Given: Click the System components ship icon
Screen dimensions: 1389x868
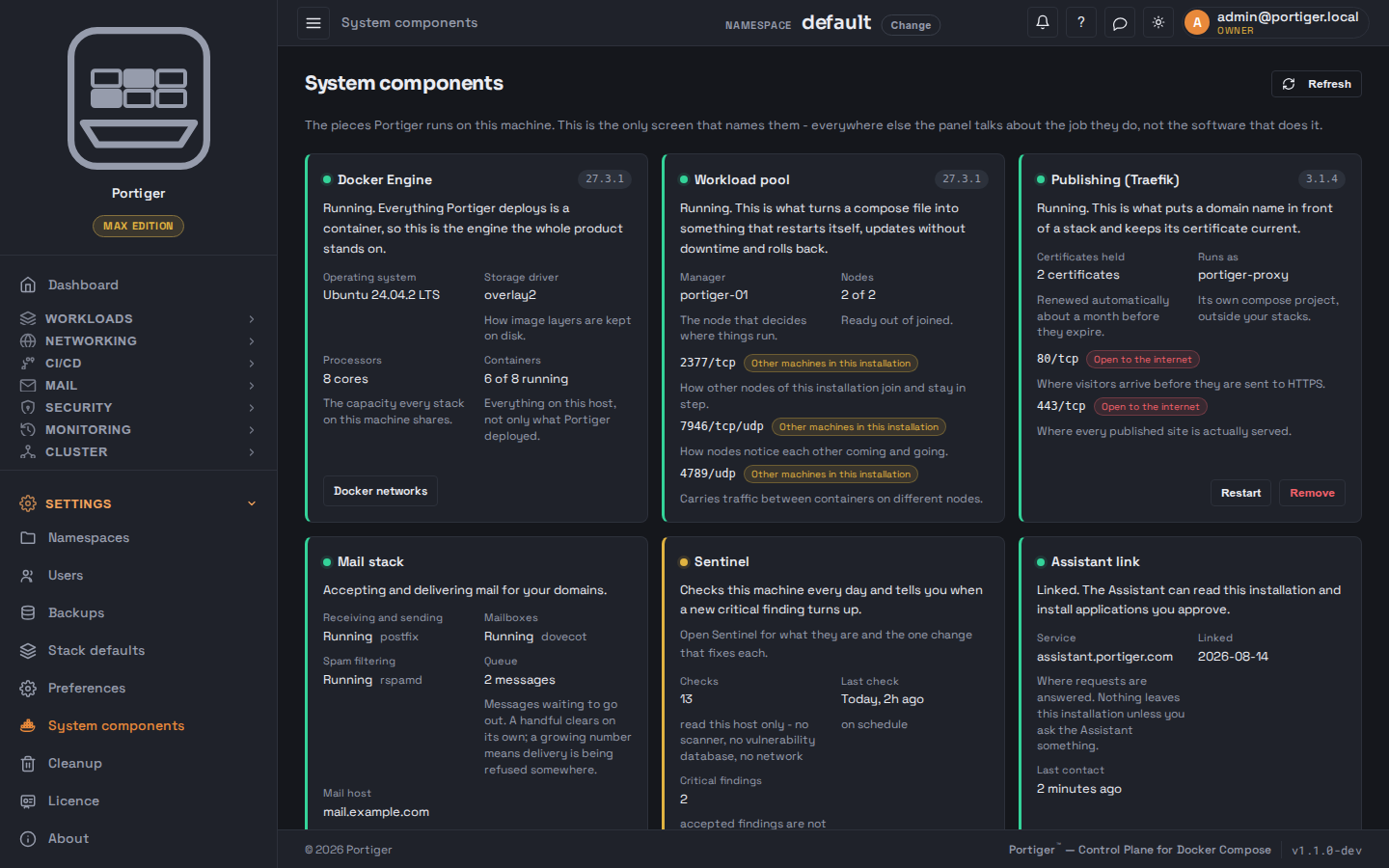Looking at the screenshot, I should point(28,725).
